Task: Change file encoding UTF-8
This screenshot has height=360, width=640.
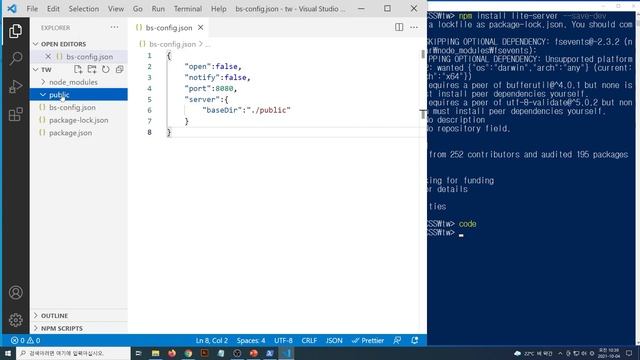Action: click(x=283, y=340)
